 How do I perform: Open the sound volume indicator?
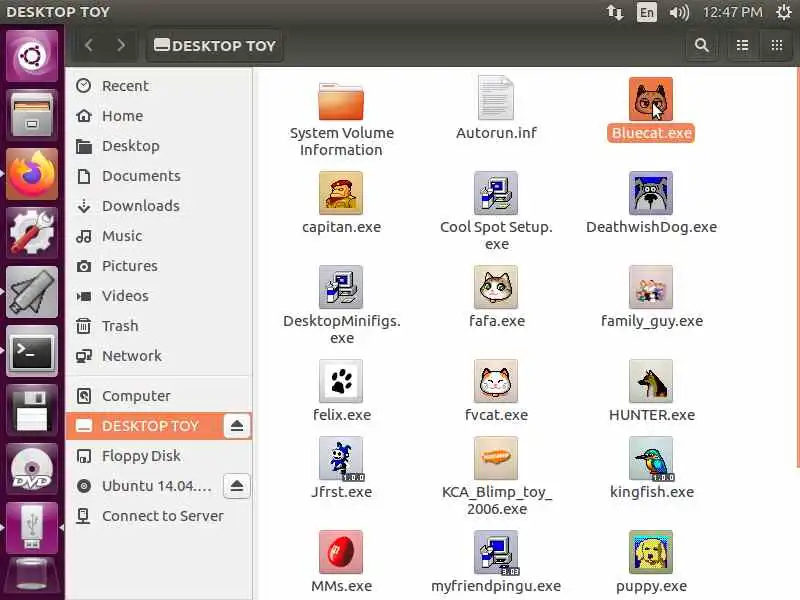coord(679,12)
